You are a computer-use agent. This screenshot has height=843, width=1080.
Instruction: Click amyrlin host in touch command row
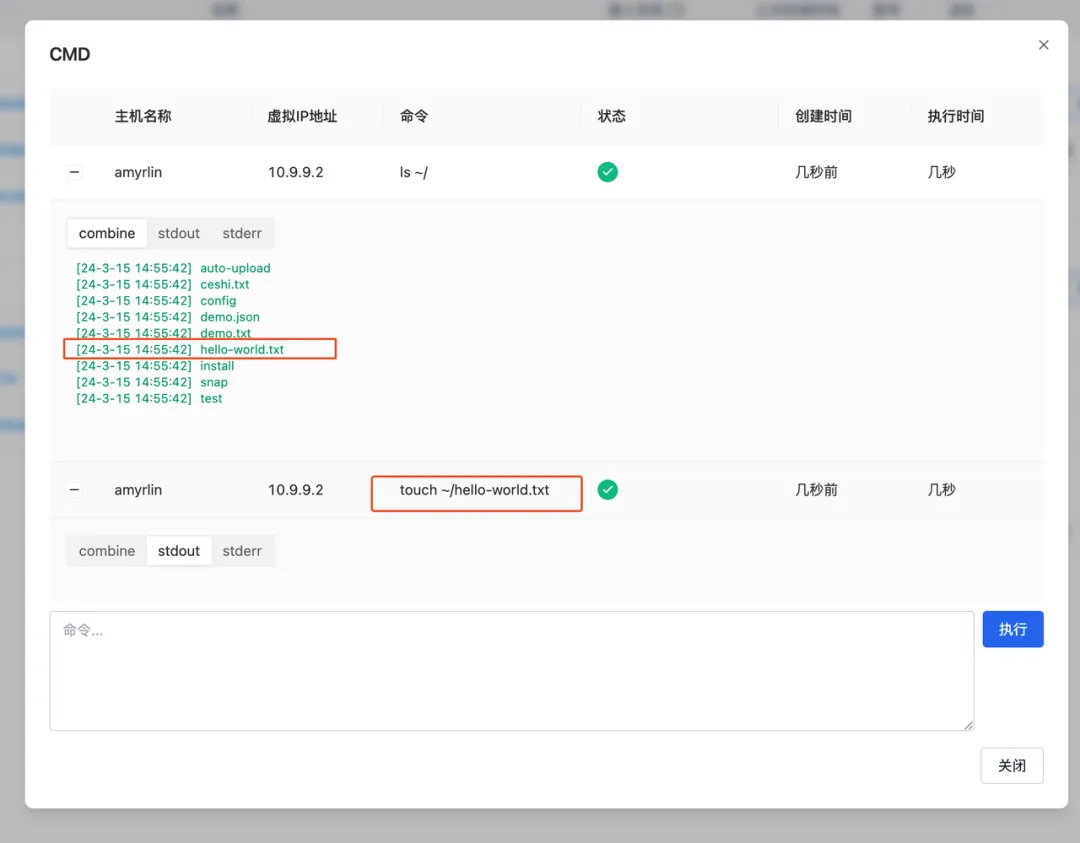coord(138,490)
